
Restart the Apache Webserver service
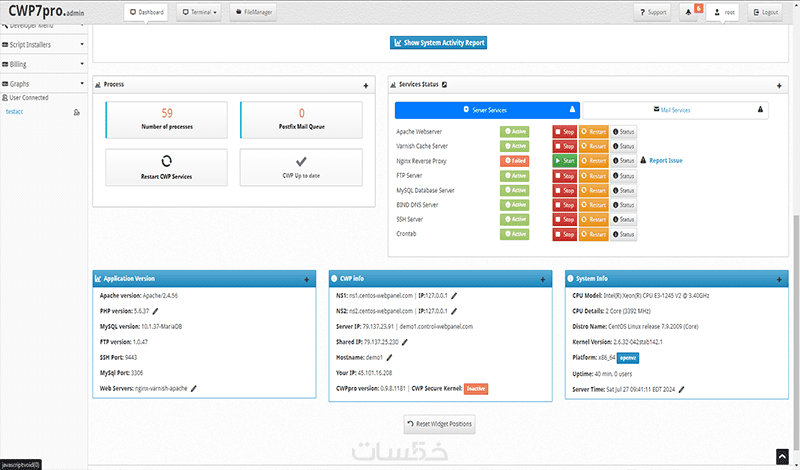pyautogui.click(x=593, y=132)
